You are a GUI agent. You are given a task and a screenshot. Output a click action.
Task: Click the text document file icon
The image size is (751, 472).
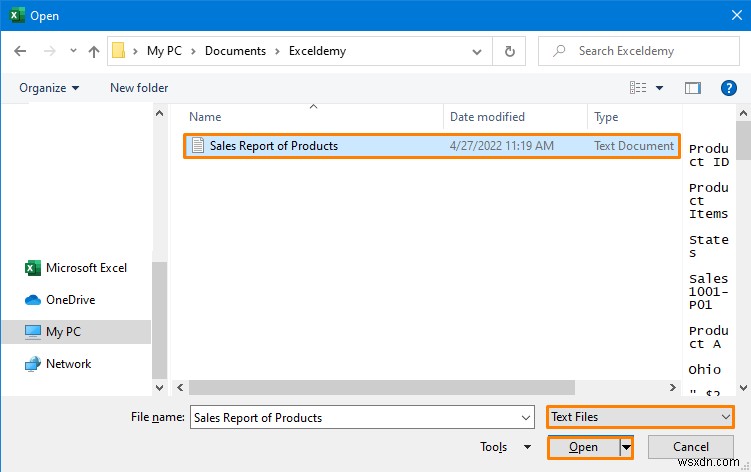pyautogui.click(x=198, y=145)
